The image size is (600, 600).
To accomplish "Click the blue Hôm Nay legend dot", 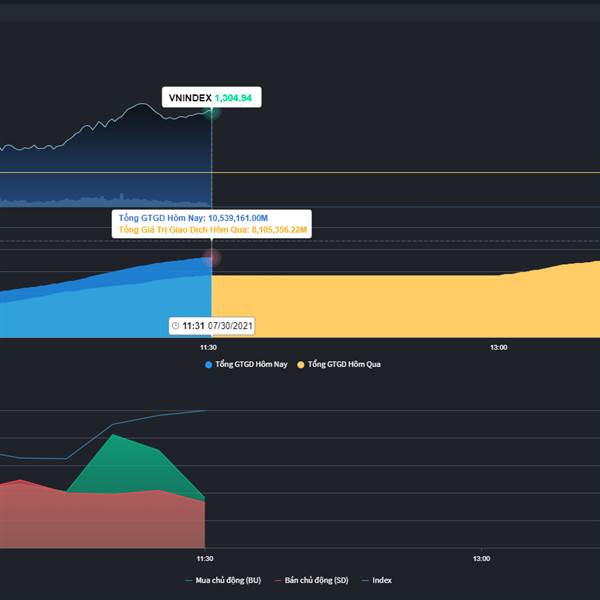I will (209, 365).
